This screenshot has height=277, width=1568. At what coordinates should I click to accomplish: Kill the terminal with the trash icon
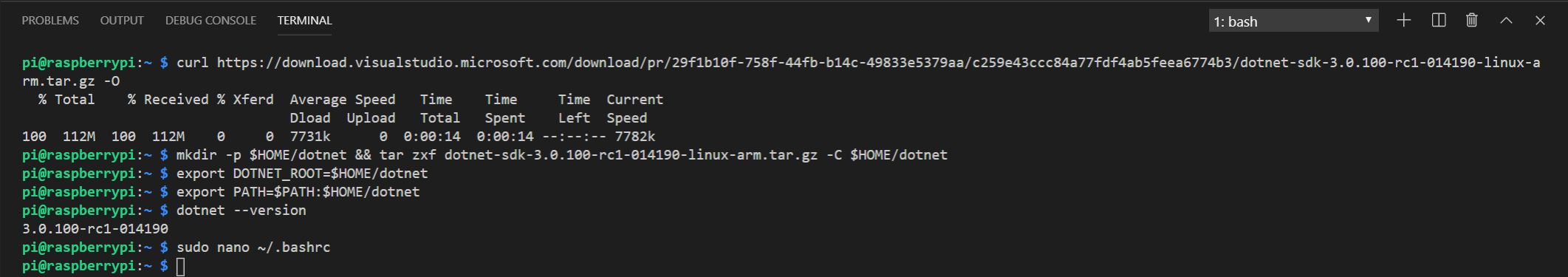point(1472,21)
